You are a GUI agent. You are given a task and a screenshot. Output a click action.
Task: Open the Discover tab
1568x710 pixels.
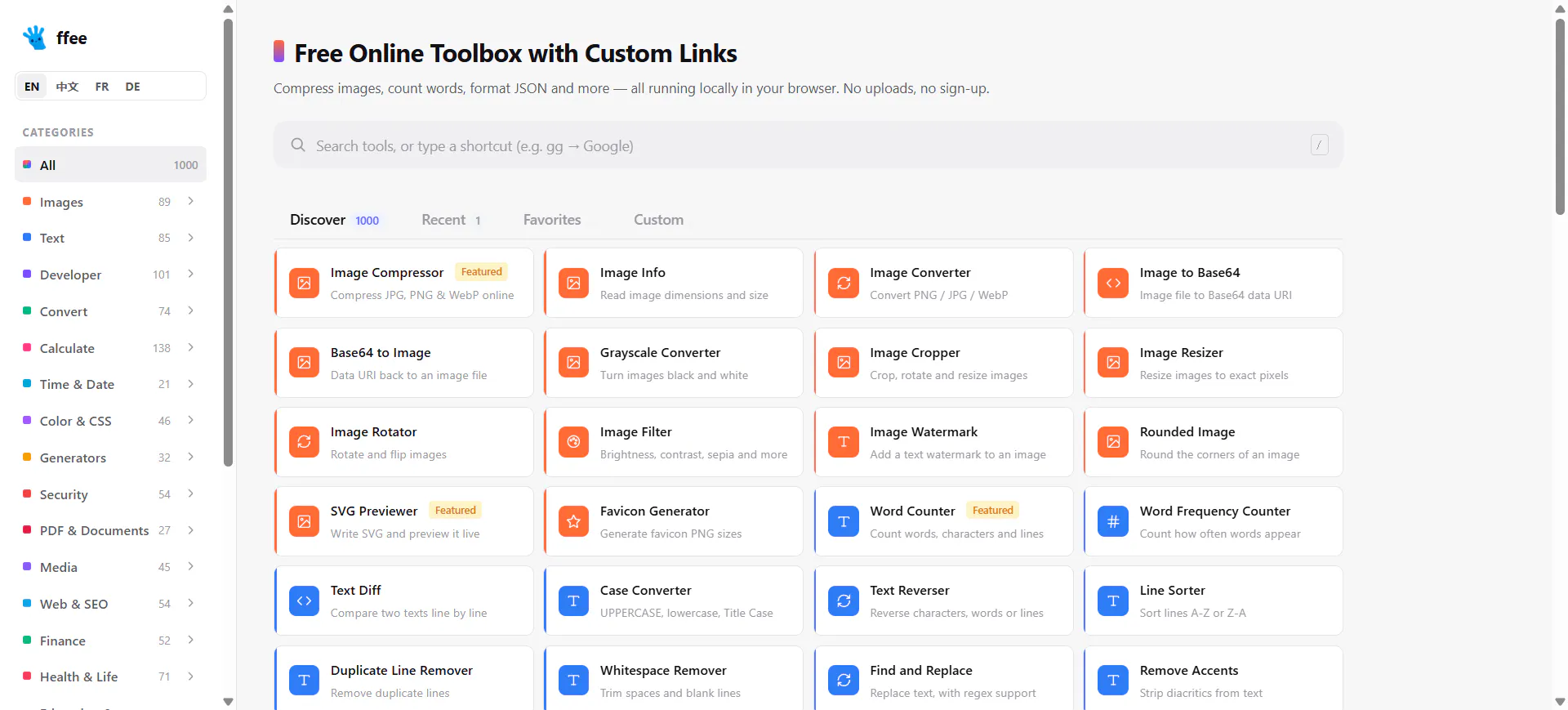pyautogui.click(x=334, y=220)
